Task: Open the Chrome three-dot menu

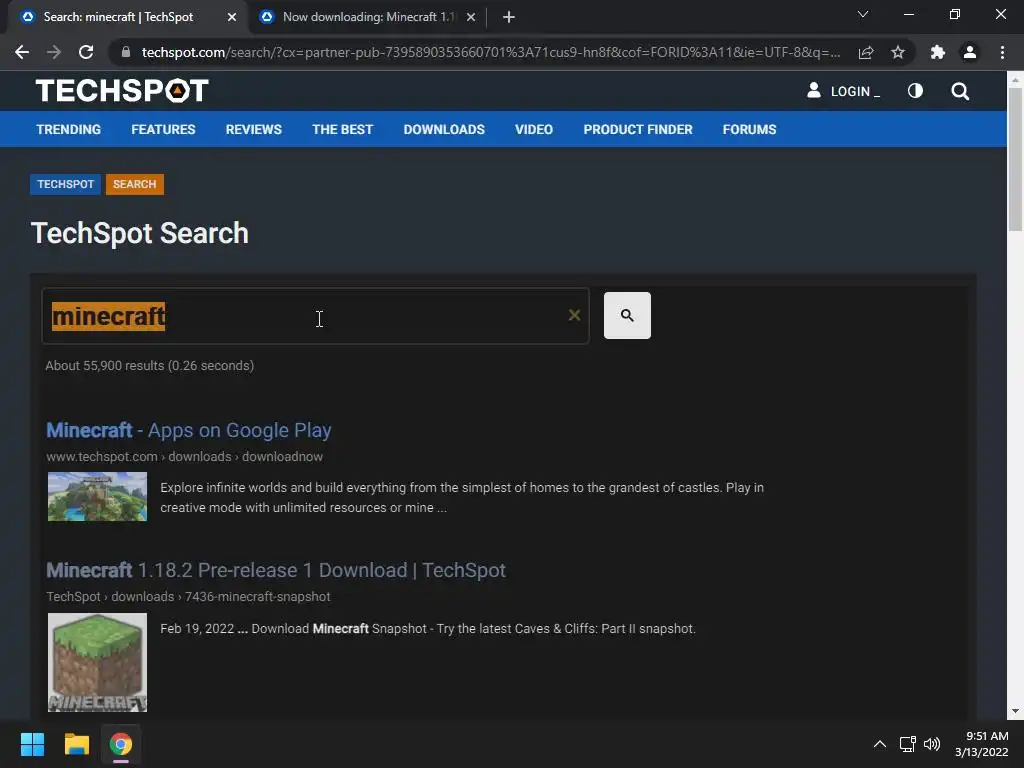Action: click(x=1002, y=52)
